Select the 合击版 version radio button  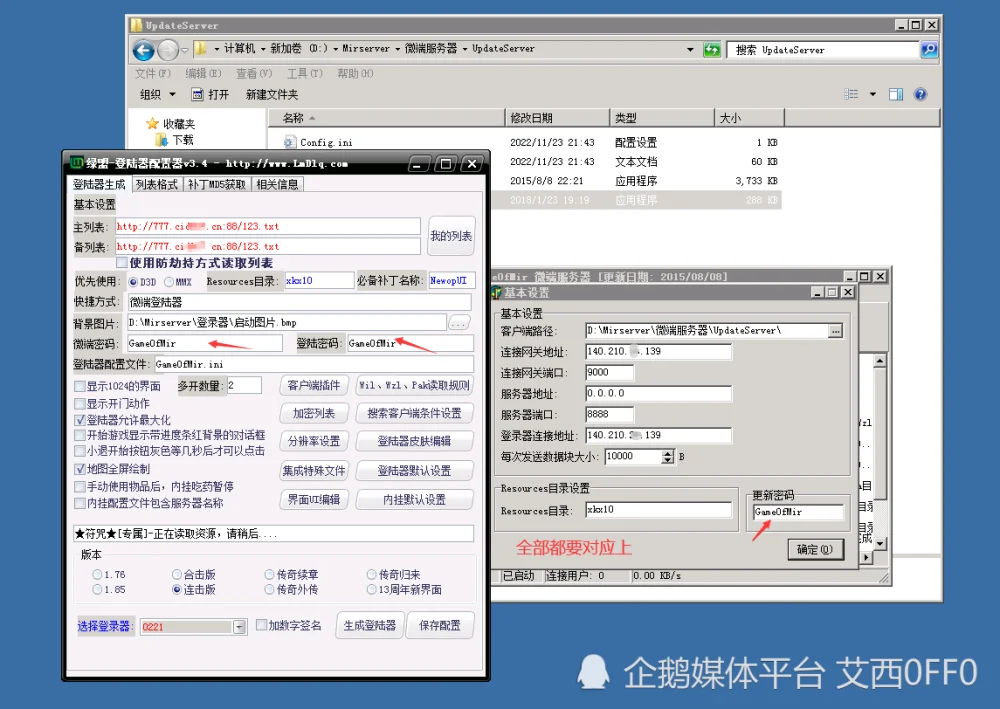(177, 575)
